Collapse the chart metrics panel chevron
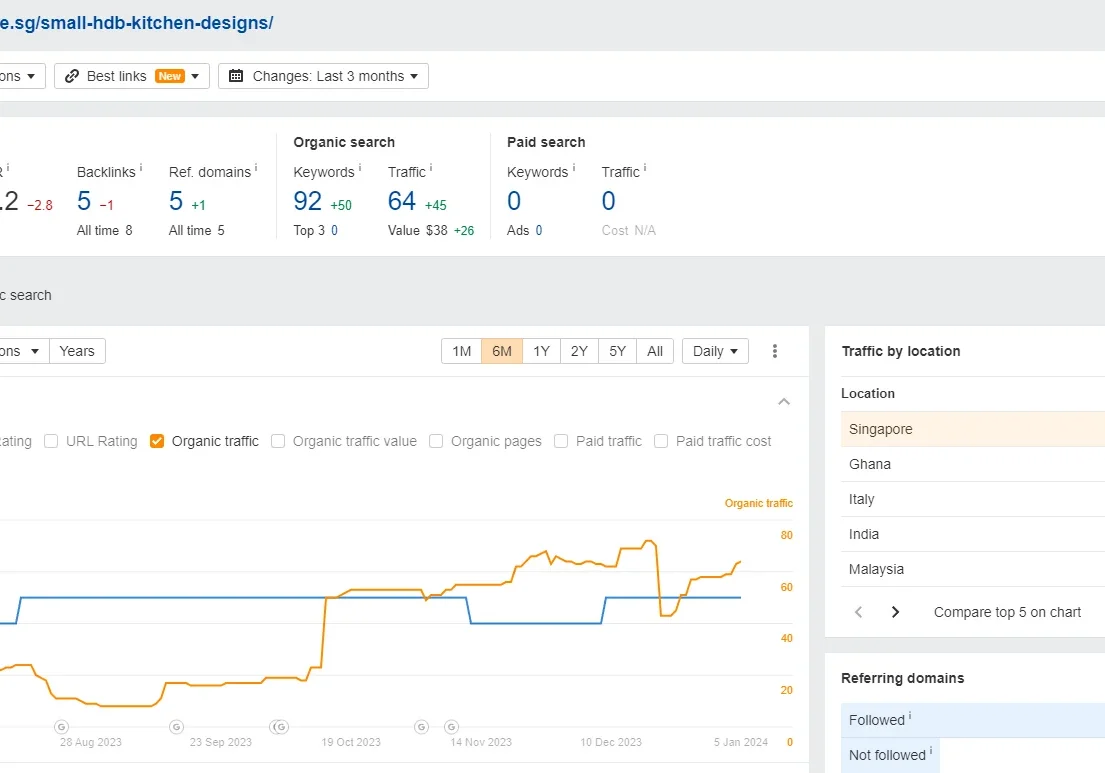The image size is (1105, 773). tap(784, 402)
